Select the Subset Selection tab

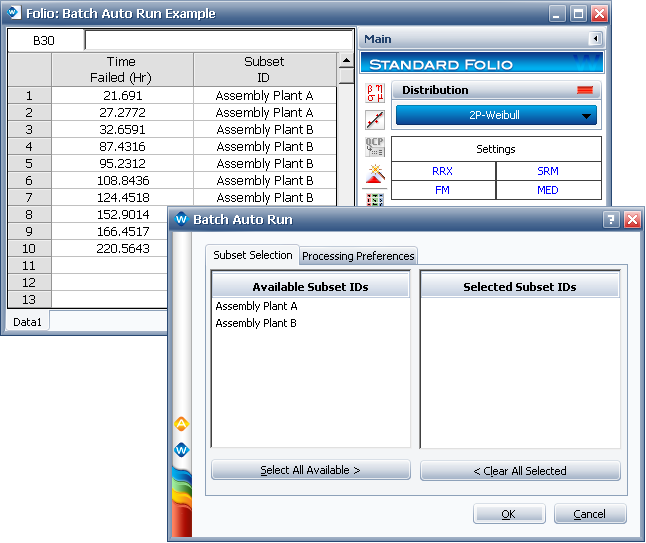pyautogui.click(x=253, y=255)
